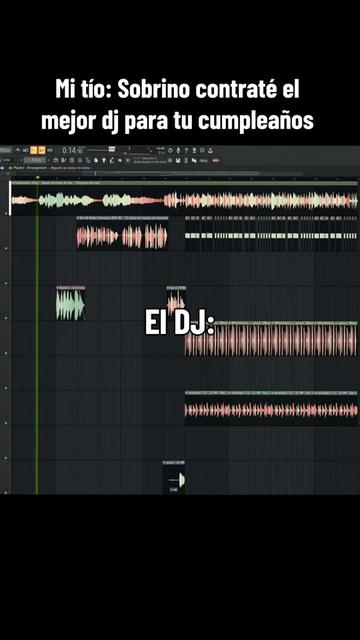Click the playhead marker on the timeline ruler

(38, 178)
